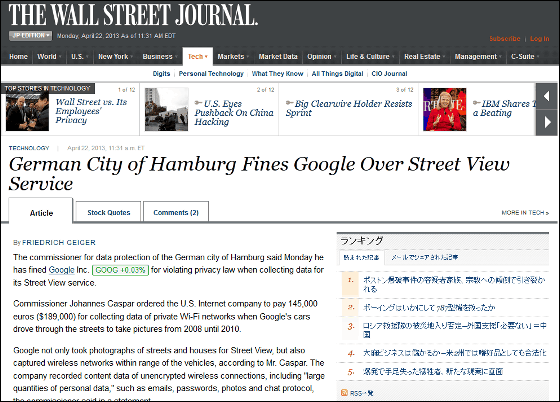Open ranking item number 2 about Boeing
560x402 pixels.
429,307
